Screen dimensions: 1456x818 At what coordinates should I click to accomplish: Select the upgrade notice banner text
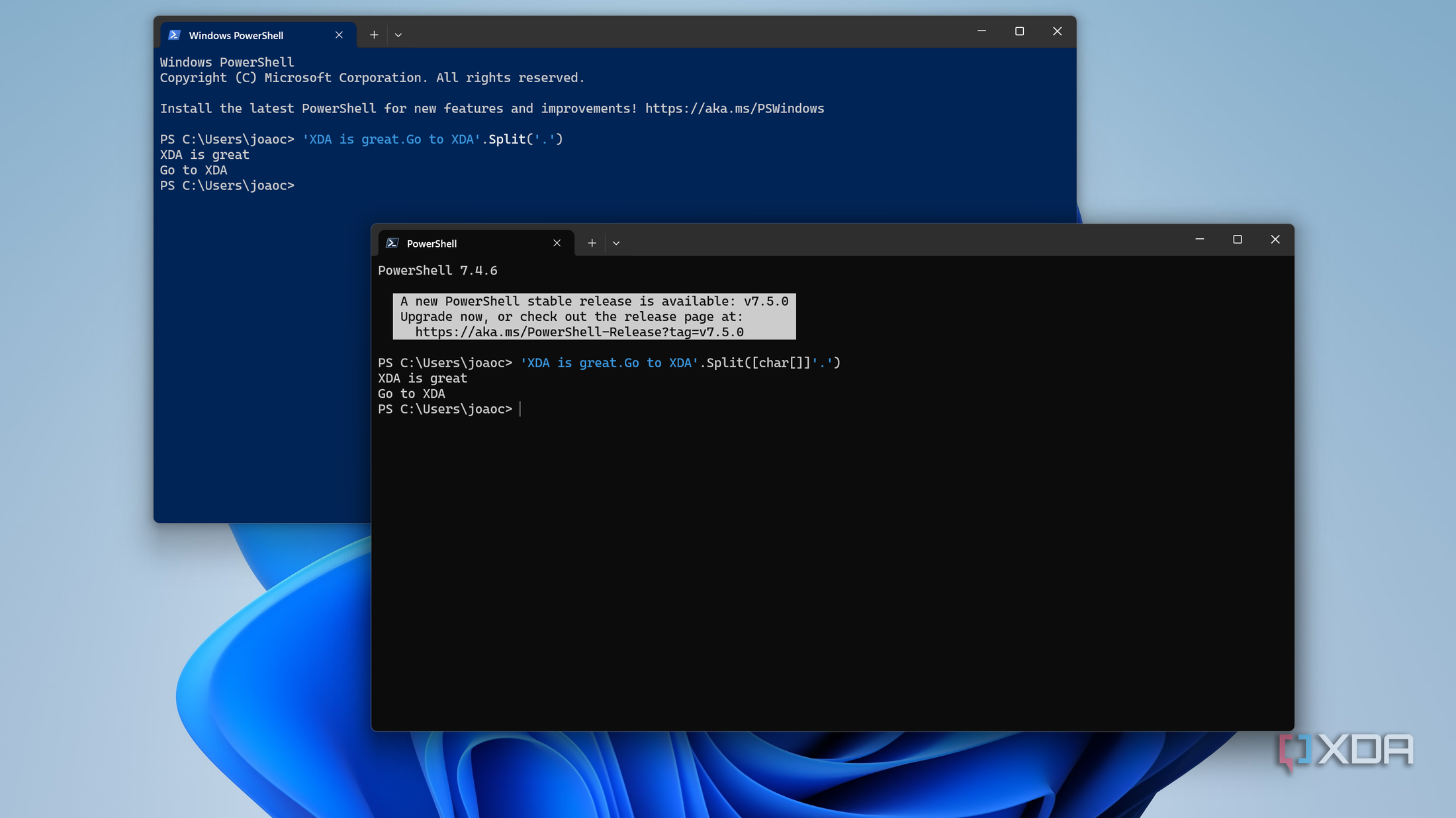coord(594,316)
